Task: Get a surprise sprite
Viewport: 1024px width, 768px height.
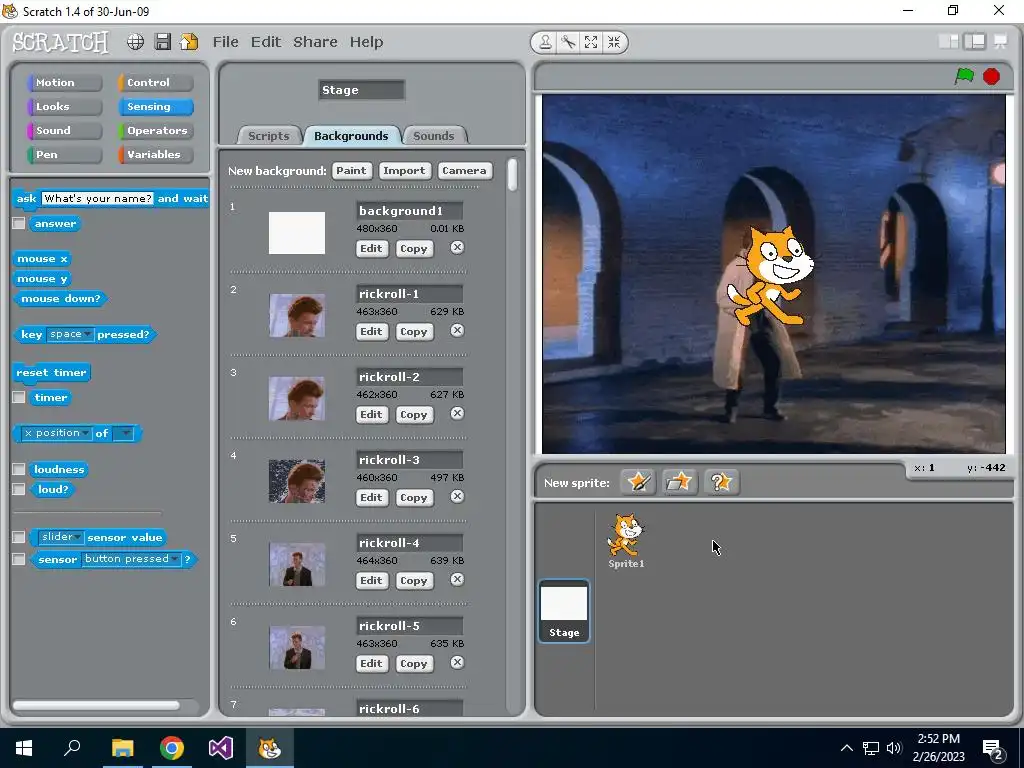Action: coord(721,483)
